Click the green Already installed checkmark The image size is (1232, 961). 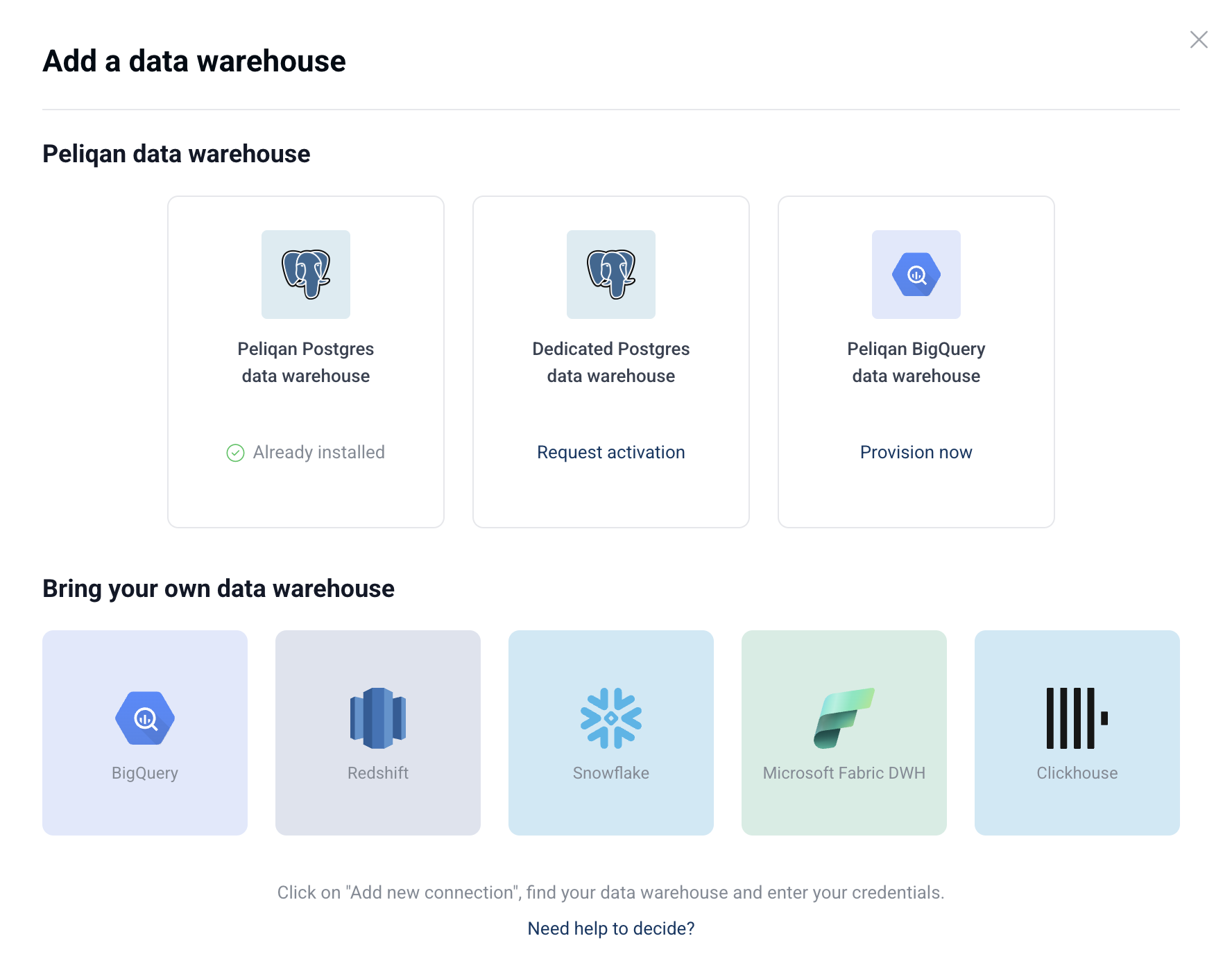236,453
